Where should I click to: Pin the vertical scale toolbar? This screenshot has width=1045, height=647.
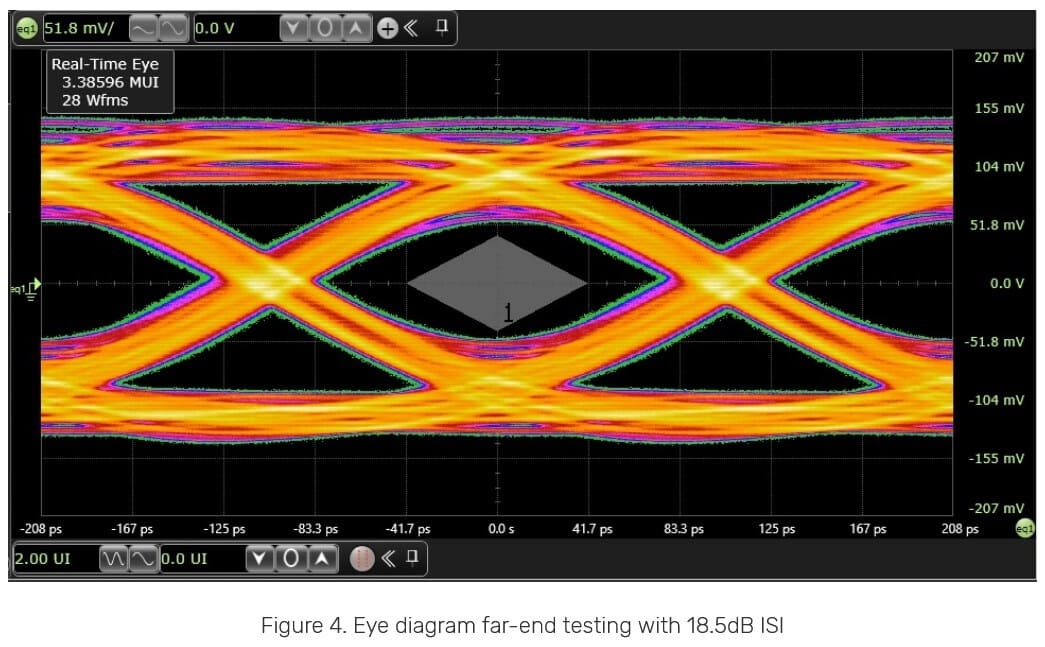coord(441,28)
